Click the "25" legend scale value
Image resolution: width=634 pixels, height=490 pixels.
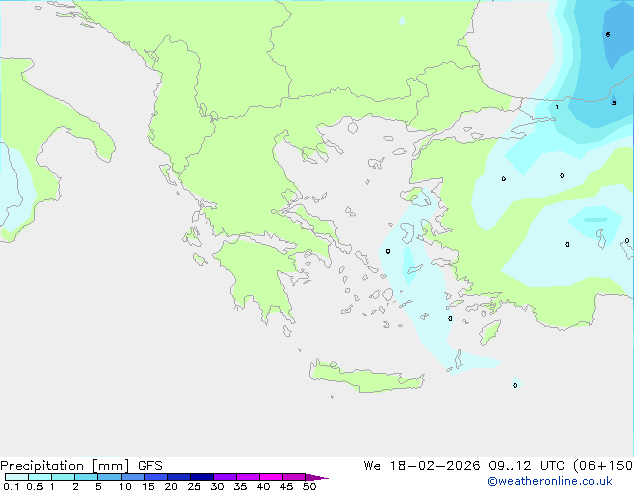click(x=194, y=486)
